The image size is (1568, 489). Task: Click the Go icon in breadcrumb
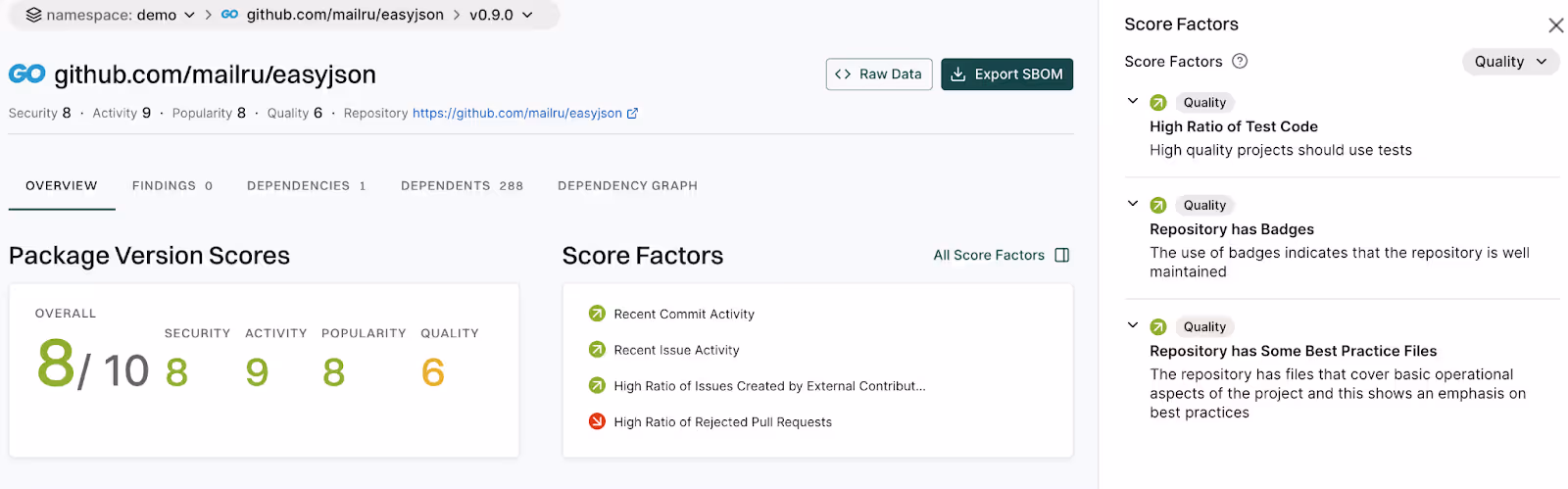click(230, 15)
